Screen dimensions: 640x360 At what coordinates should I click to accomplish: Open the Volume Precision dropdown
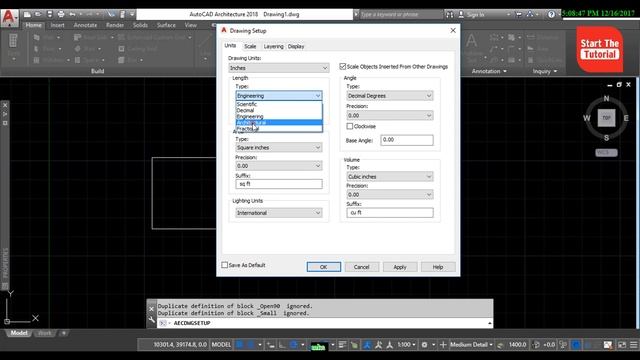pos(390,195)
